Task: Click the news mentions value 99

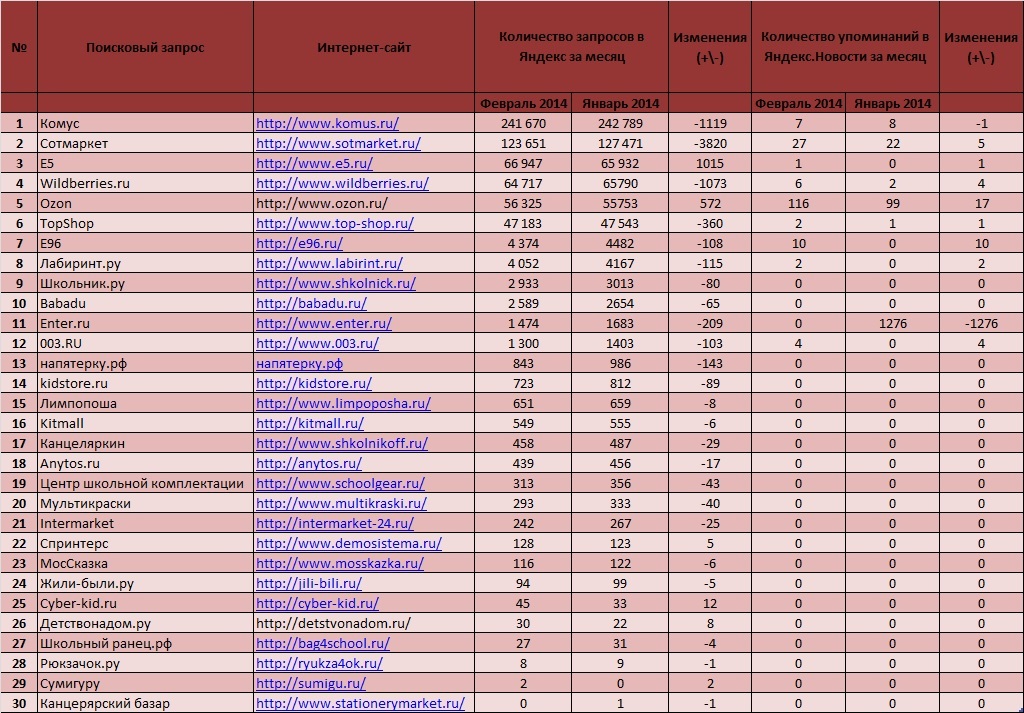Action: tap(892, 204)
